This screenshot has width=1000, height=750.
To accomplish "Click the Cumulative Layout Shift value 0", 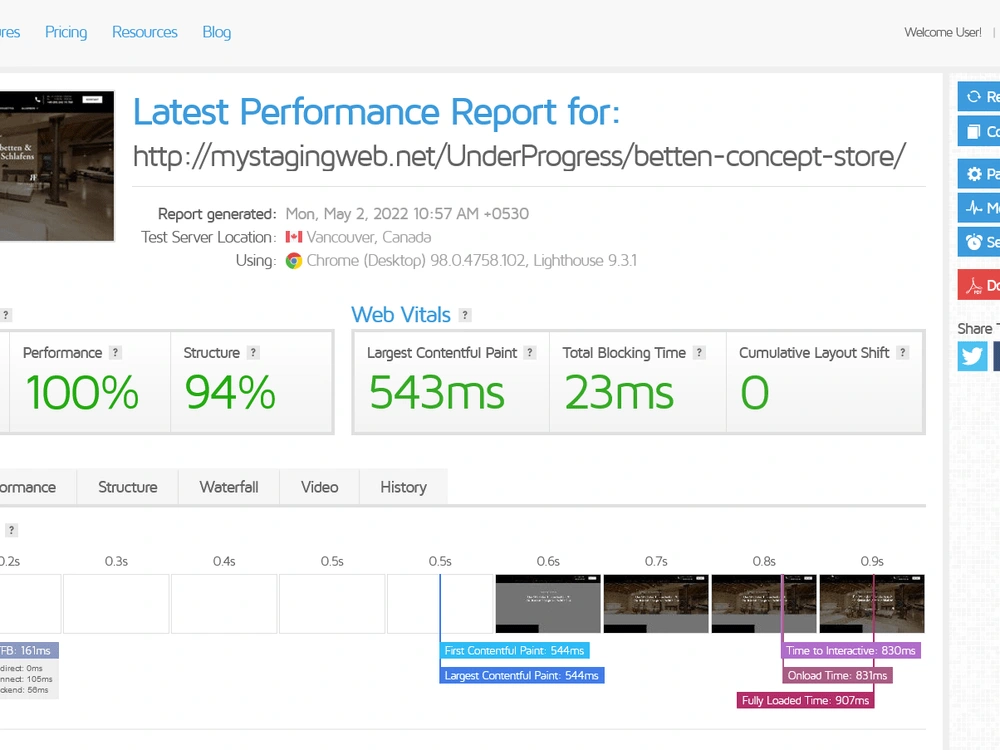I will click(x=755, y=392).
